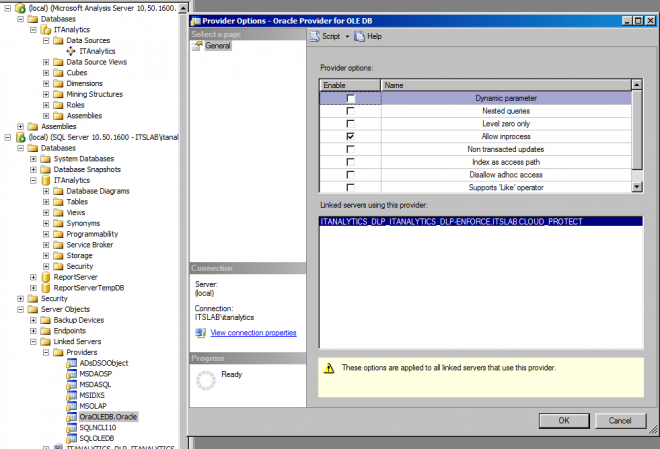The width and height of the screenshot is (660, 449).
Task: Click the view connection properties icon
Action: [x=201, y=333]
